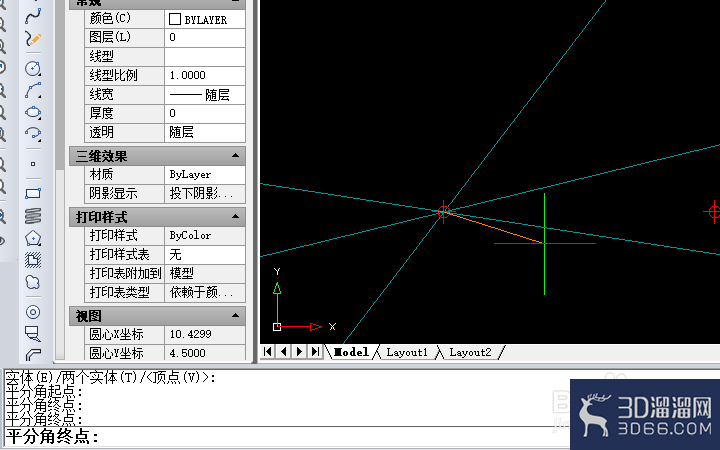Open the 线宽 随层 dropdown

point(205,95)
